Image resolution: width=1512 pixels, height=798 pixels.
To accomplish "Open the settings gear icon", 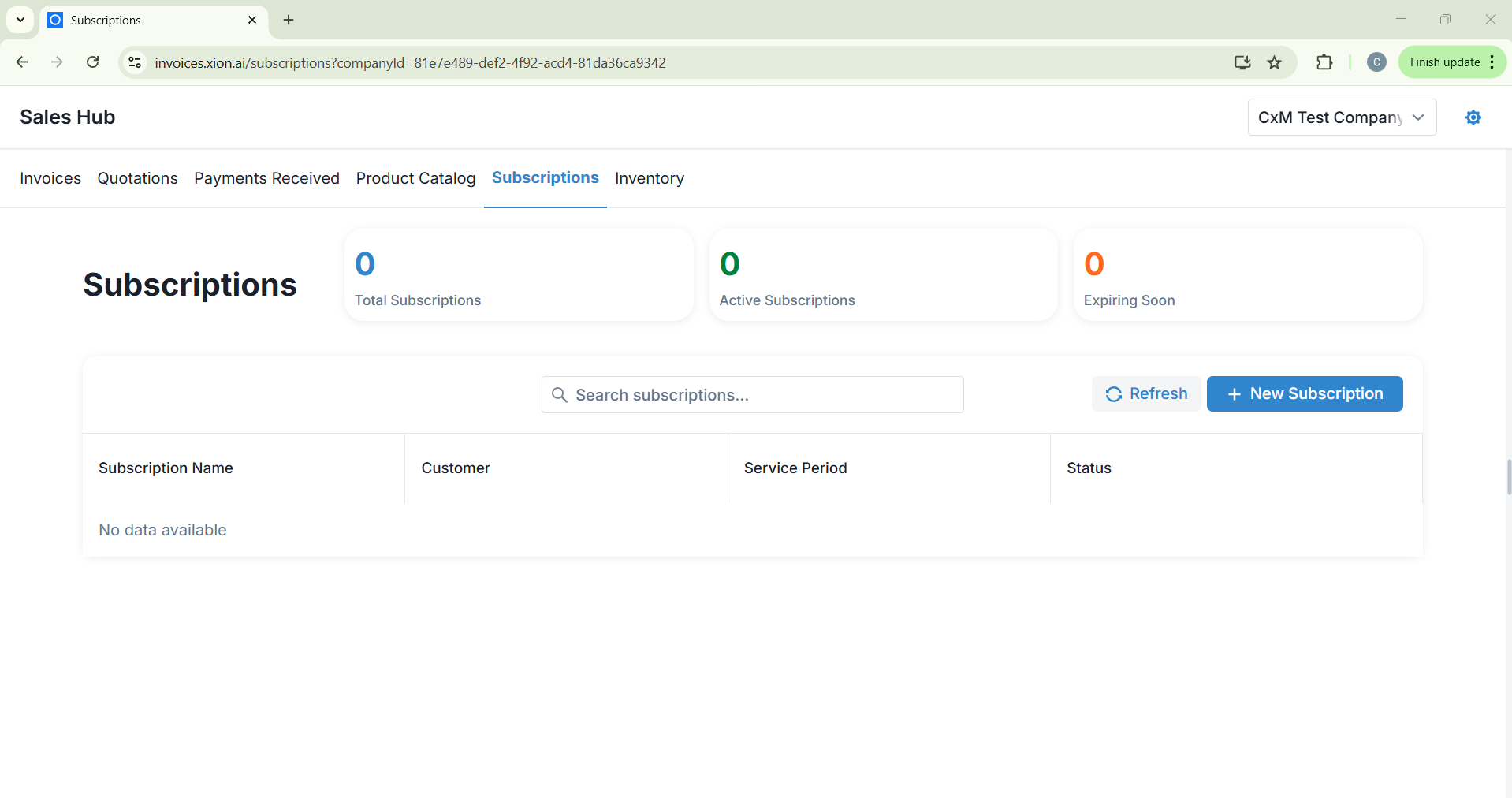I will [1473, 117].
